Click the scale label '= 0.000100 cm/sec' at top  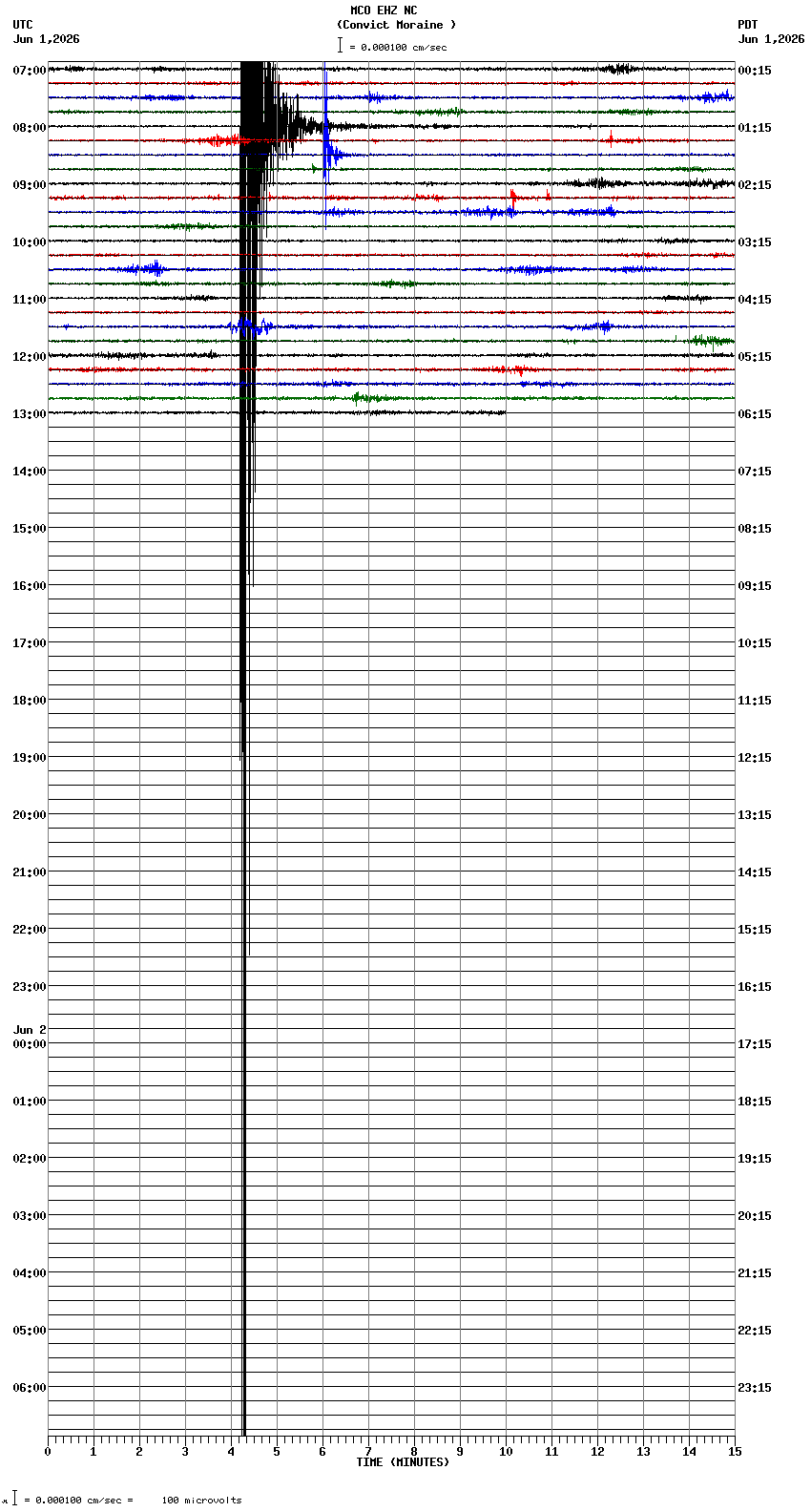point(398,47)
